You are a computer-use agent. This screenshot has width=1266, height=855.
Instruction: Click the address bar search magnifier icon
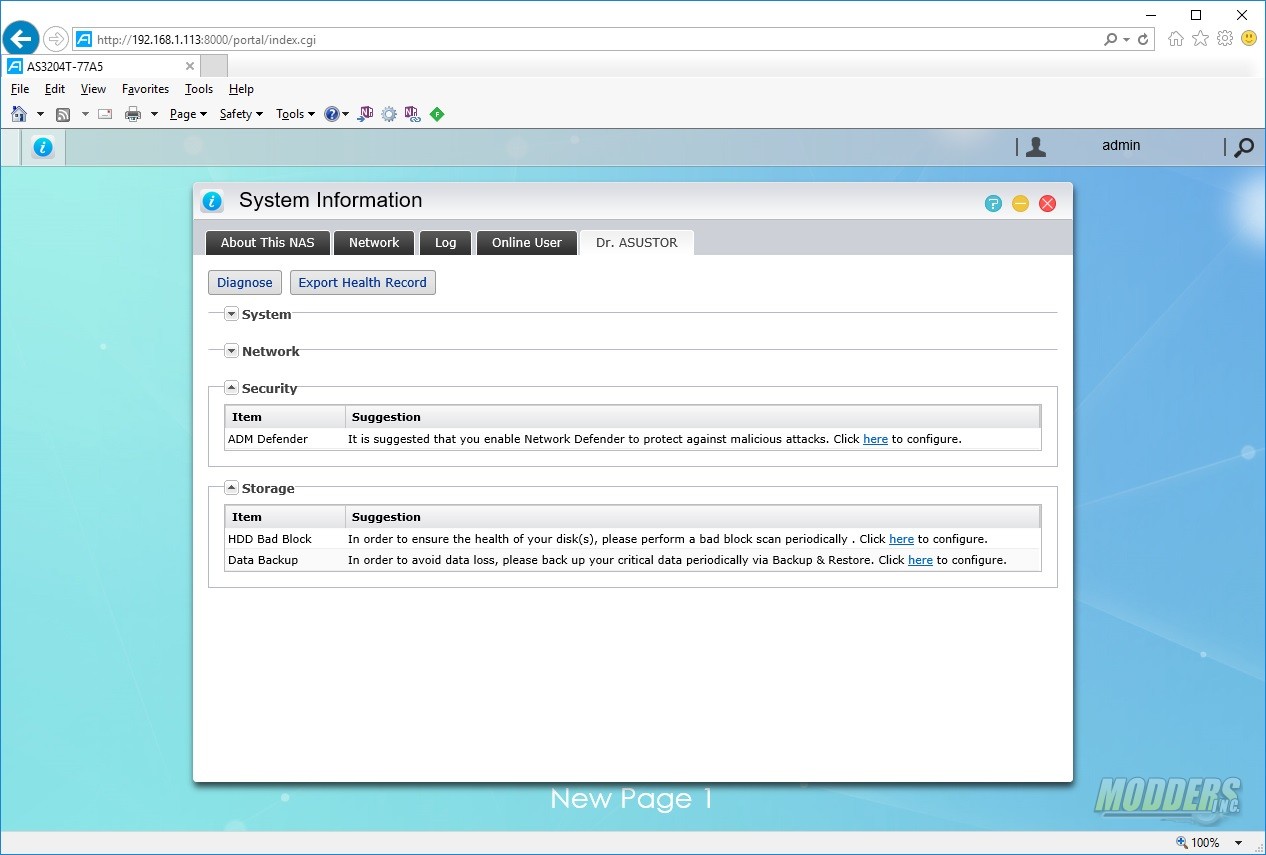point(1110,39)
